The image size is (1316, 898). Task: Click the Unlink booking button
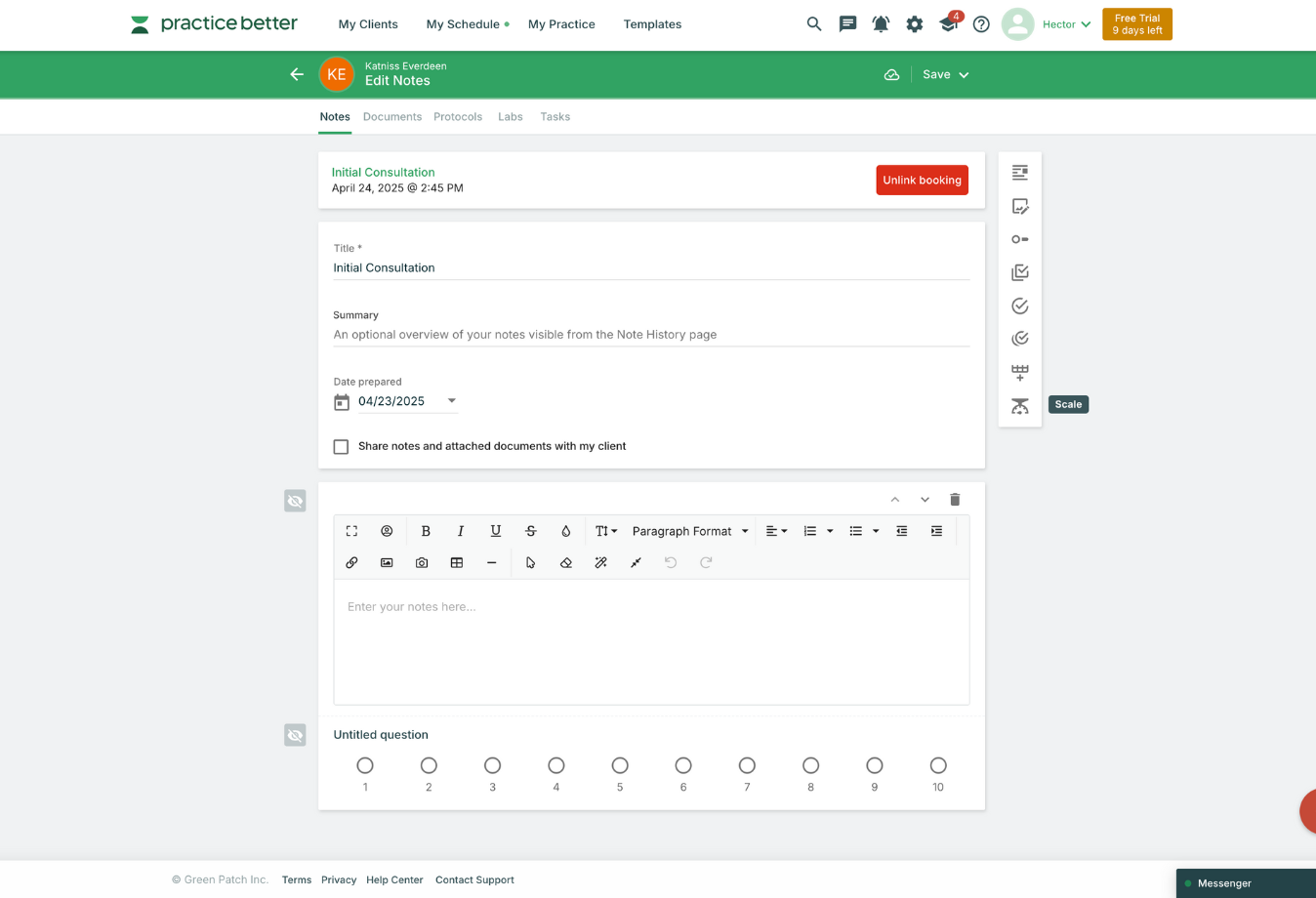(x=922, y=181)
